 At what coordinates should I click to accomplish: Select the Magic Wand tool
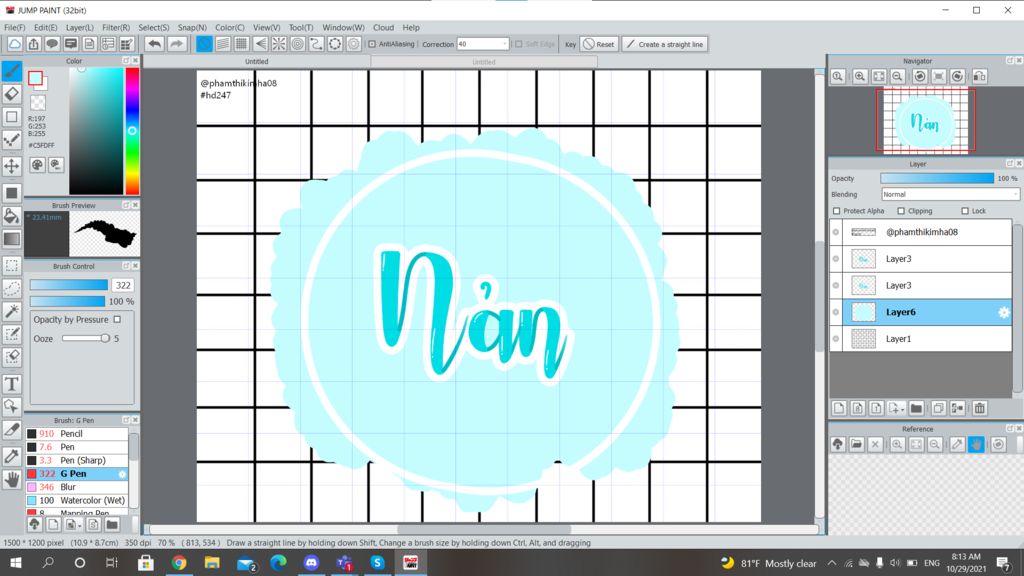point(12,311)
